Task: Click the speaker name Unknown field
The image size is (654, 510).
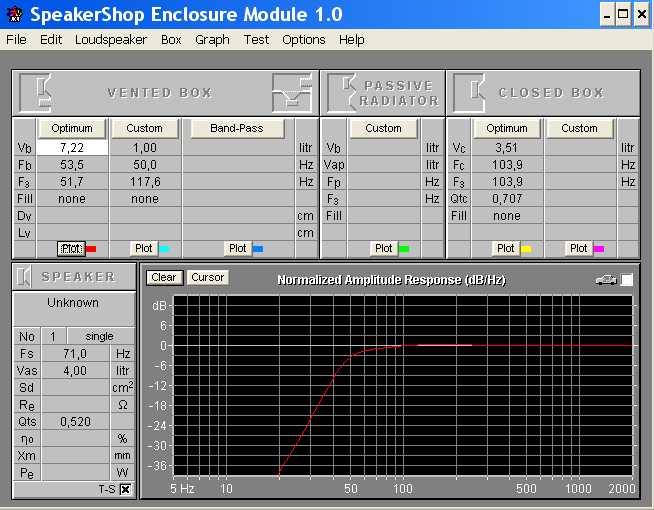Action: click(73, 309)
